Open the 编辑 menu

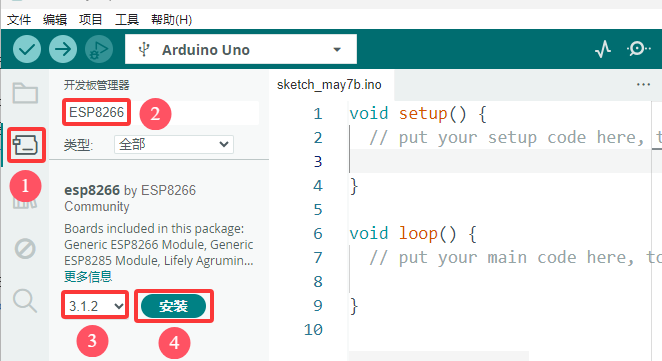pyautogui.click(x=55, y=19)
